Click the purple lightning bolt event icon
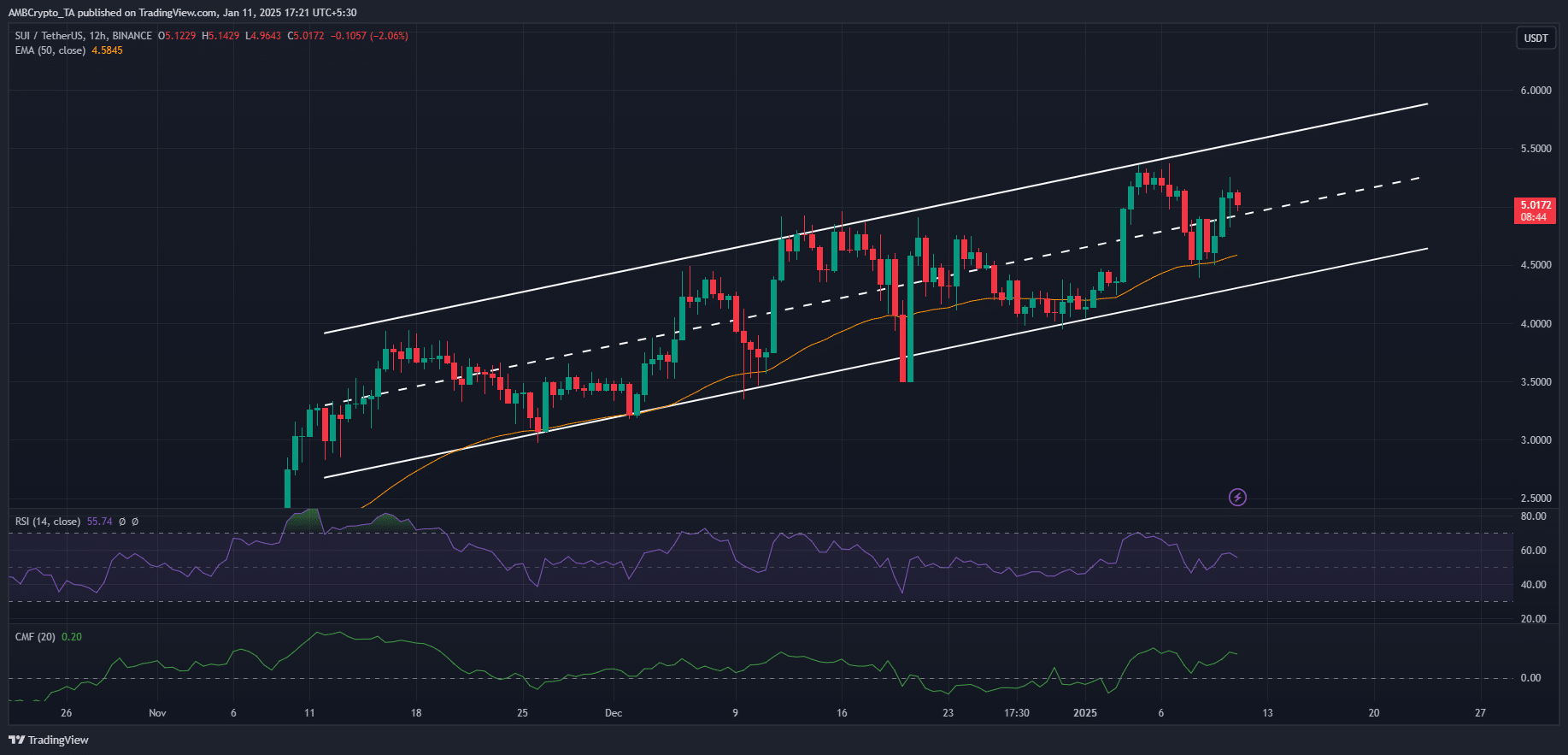Image resolution: width=1568 pixels, height=755 pixels. point(1236,497)
